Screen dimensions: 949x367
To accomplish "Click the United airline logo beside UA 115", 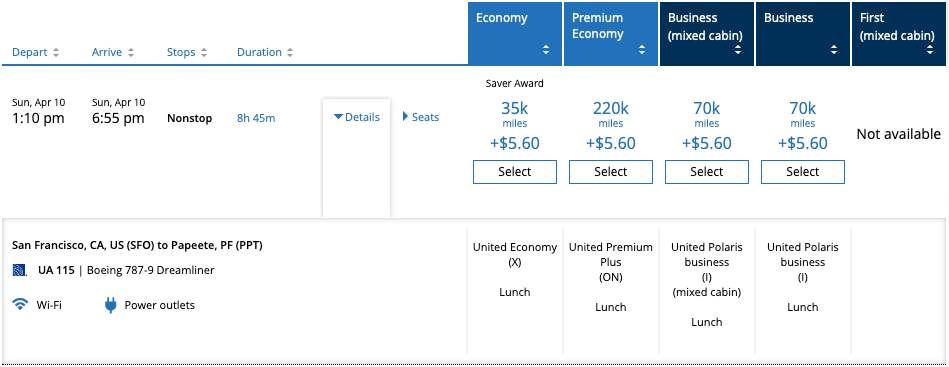I will pyautogui.click(x=19, y=271).
